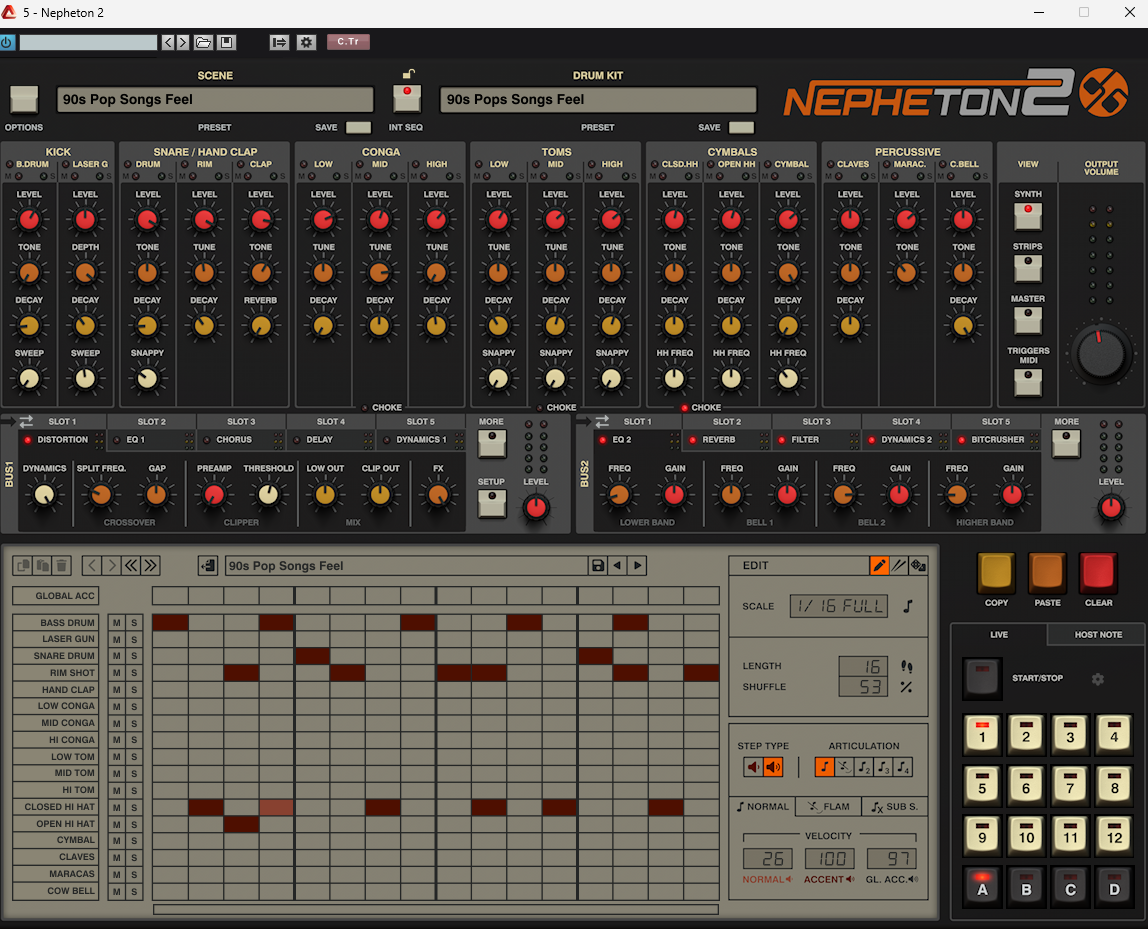Toggle the plugin power bypass icon
This screenshot has height=929, width=1148.
coord(7,42)
